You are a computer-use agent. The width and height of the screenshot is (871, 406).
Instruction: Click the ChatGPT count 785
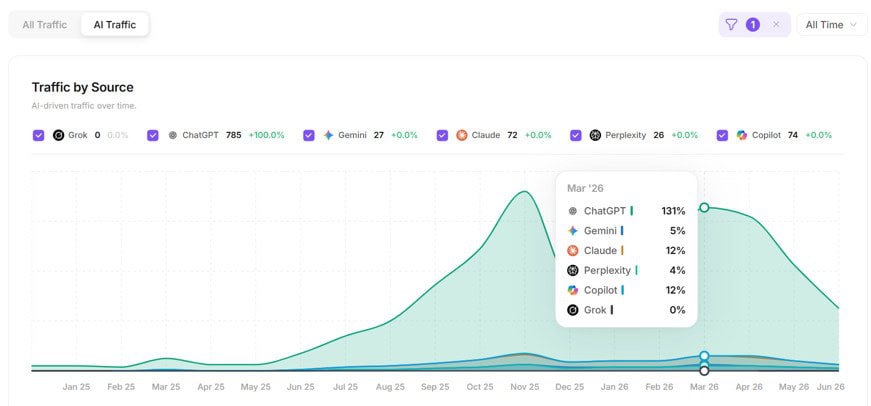pos(233,135)
